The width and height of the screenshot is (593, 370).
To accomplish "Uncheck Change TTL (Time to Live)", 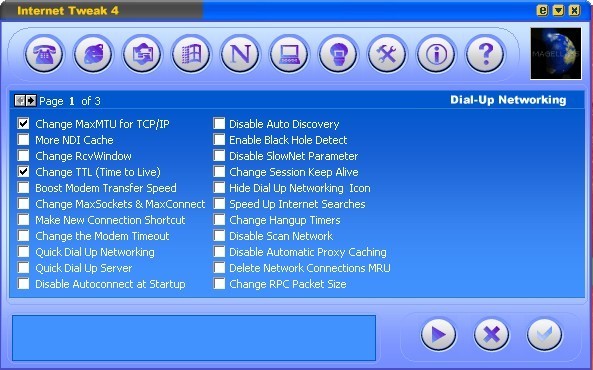I will tap(23, 171).
